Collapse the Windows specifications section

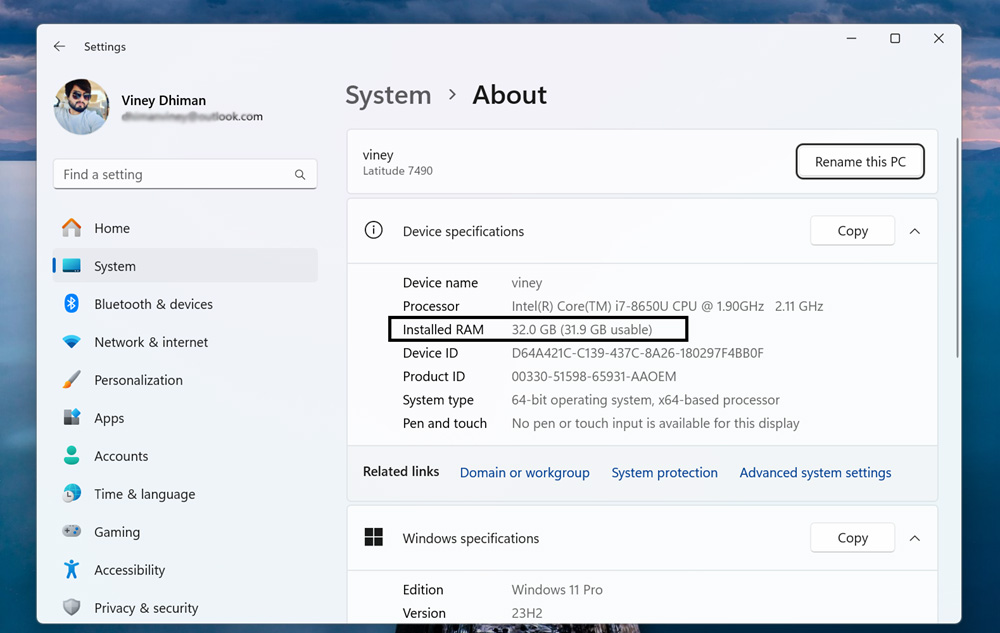[x=915, y=538]
